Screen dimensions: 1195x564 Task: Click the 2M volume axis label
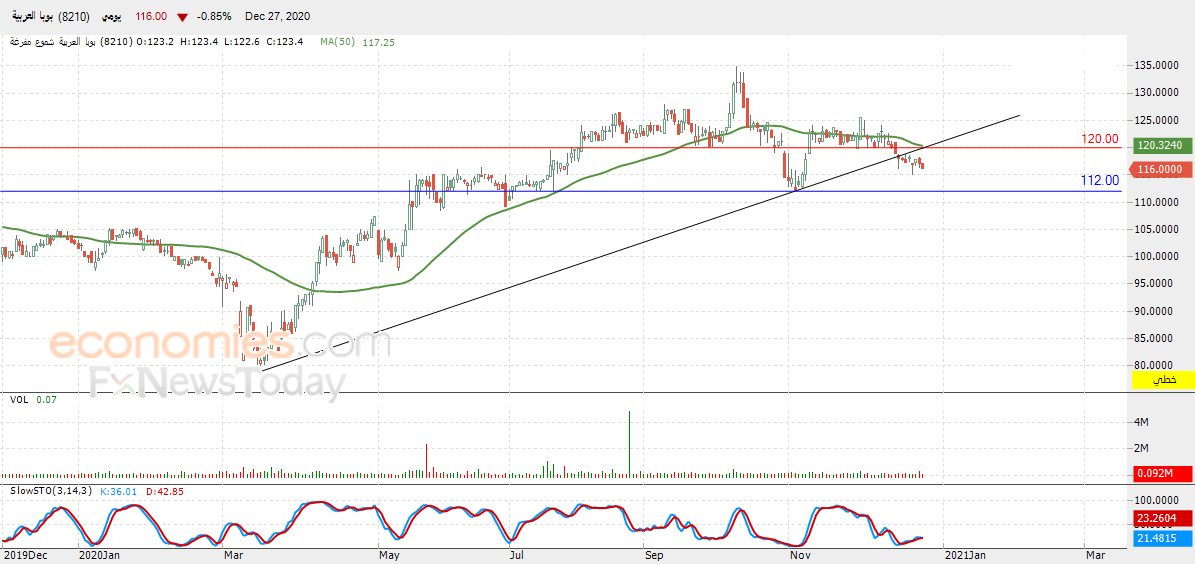(1141, 447)
